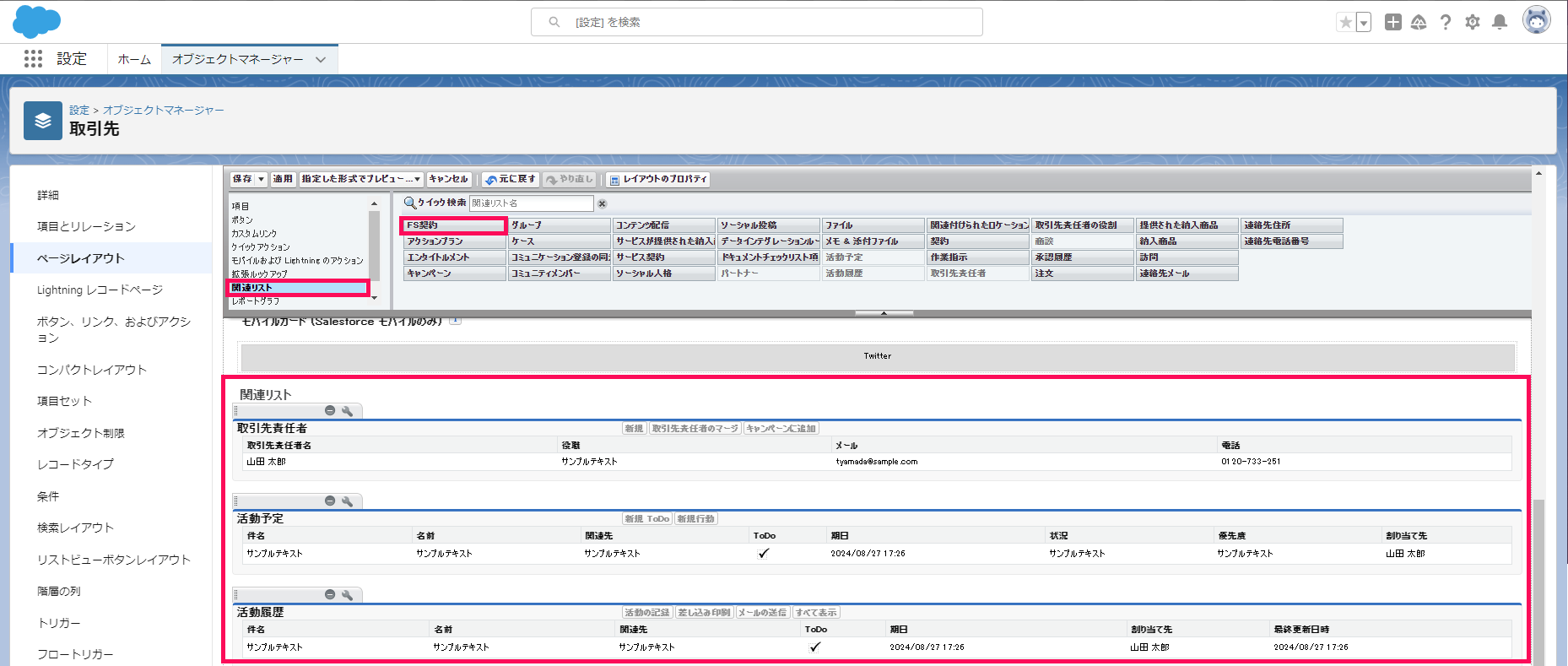
Task: Open the App Launcher waffle icon
Action: [x=33, y=58]
